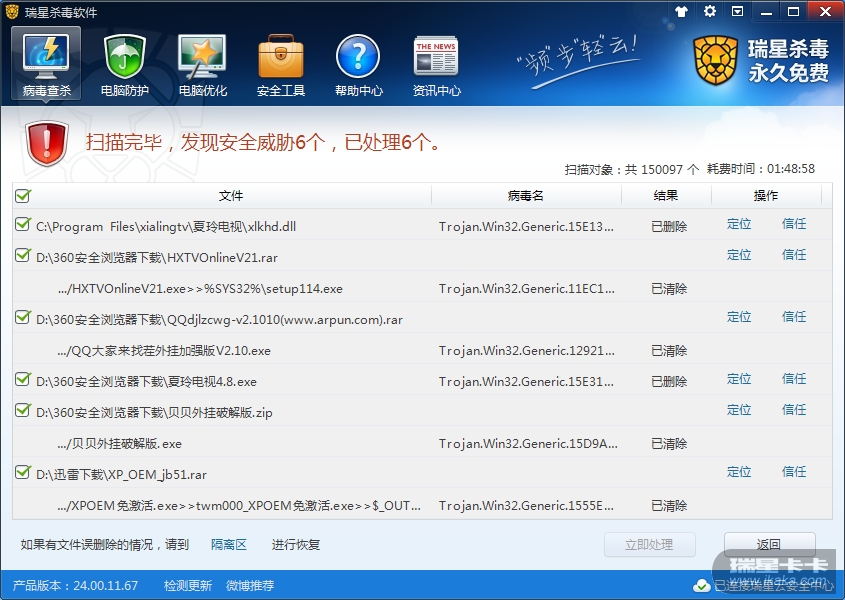
Task: Click the Rising lion logo
Action: click(x=715, y=60)
